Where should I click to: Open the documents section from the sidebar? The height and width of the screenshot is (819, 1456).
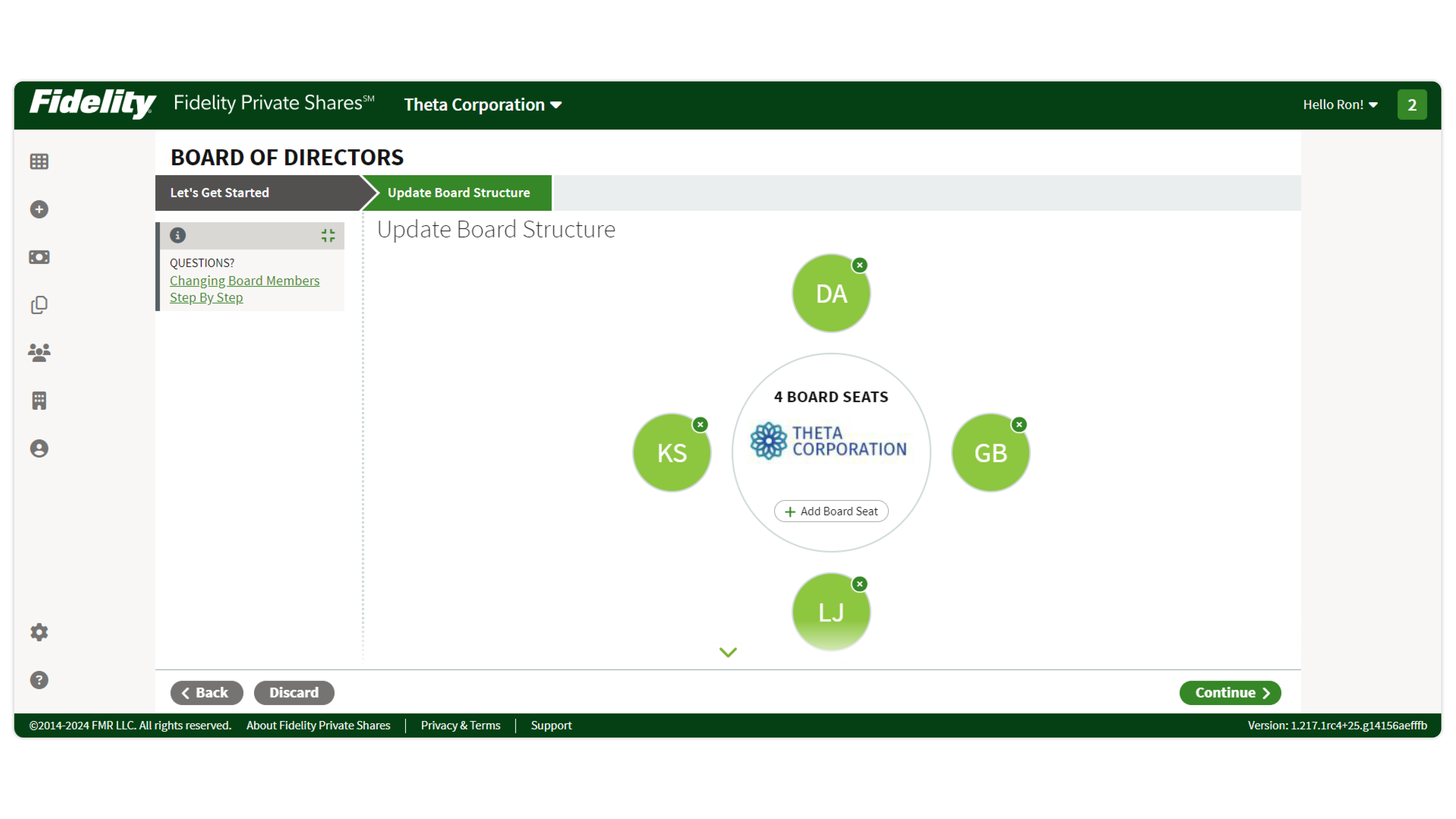click(x=39, y=305)
